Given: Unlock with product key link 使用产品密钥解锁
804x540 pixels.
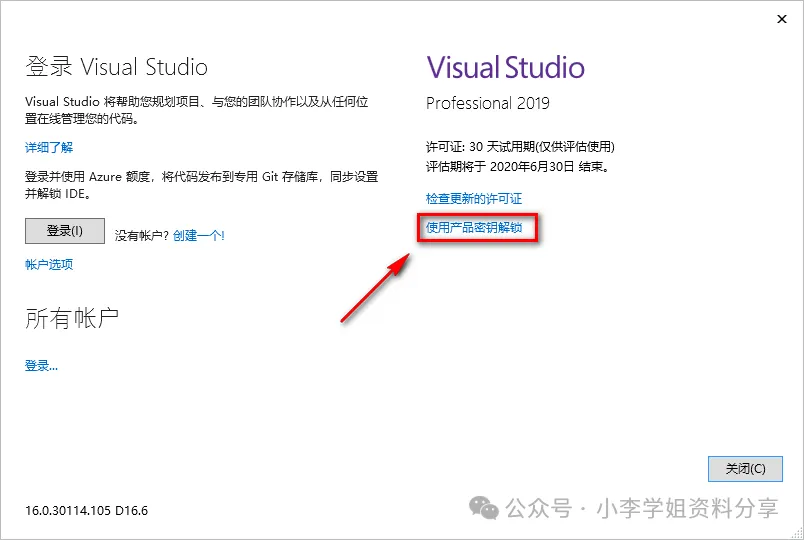Looking at the screenshot, I should click(x=474, y=227).
